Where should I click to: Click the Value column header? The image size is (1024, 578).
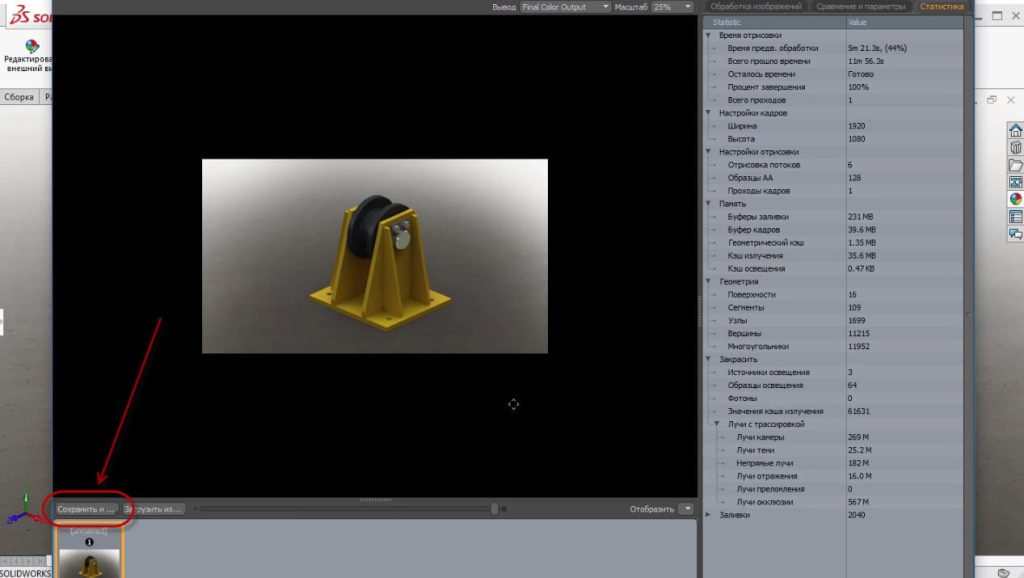click(904, 22)
